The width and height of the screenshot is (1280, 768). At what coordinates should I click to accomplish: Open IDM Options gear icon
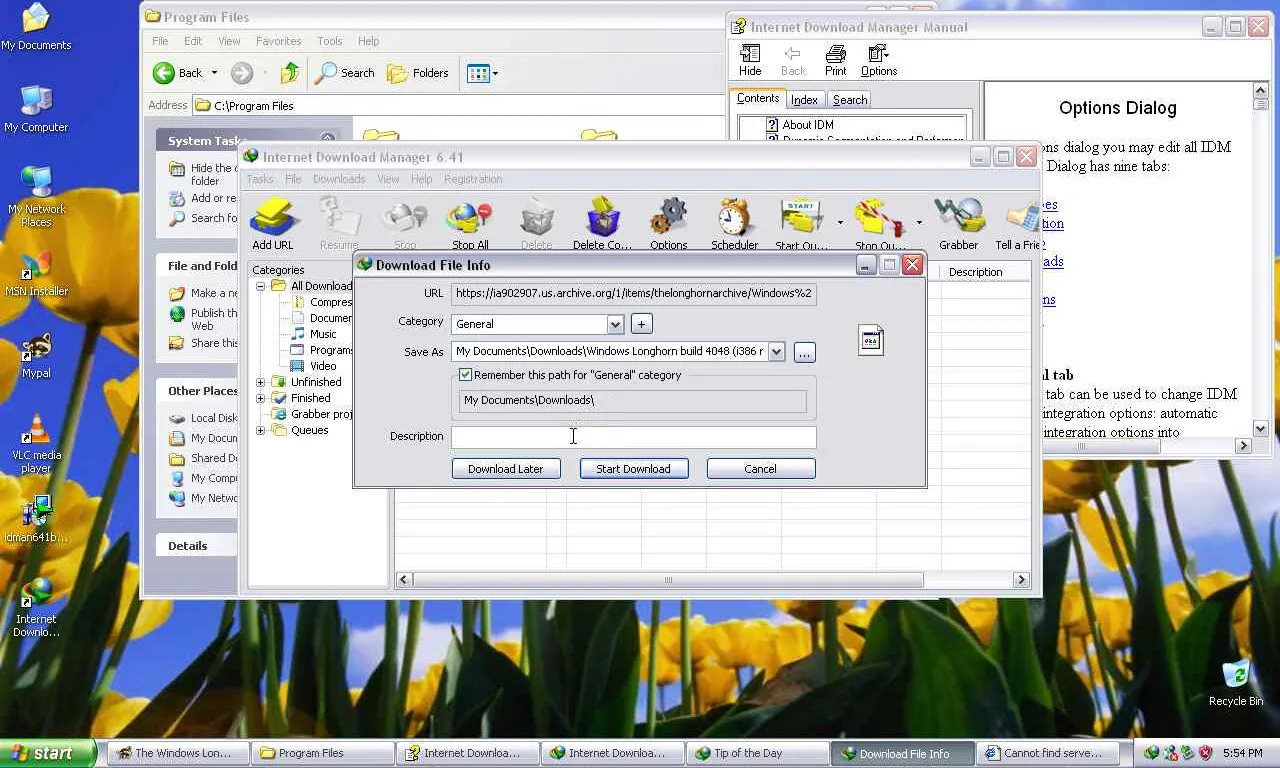(668, 222)
